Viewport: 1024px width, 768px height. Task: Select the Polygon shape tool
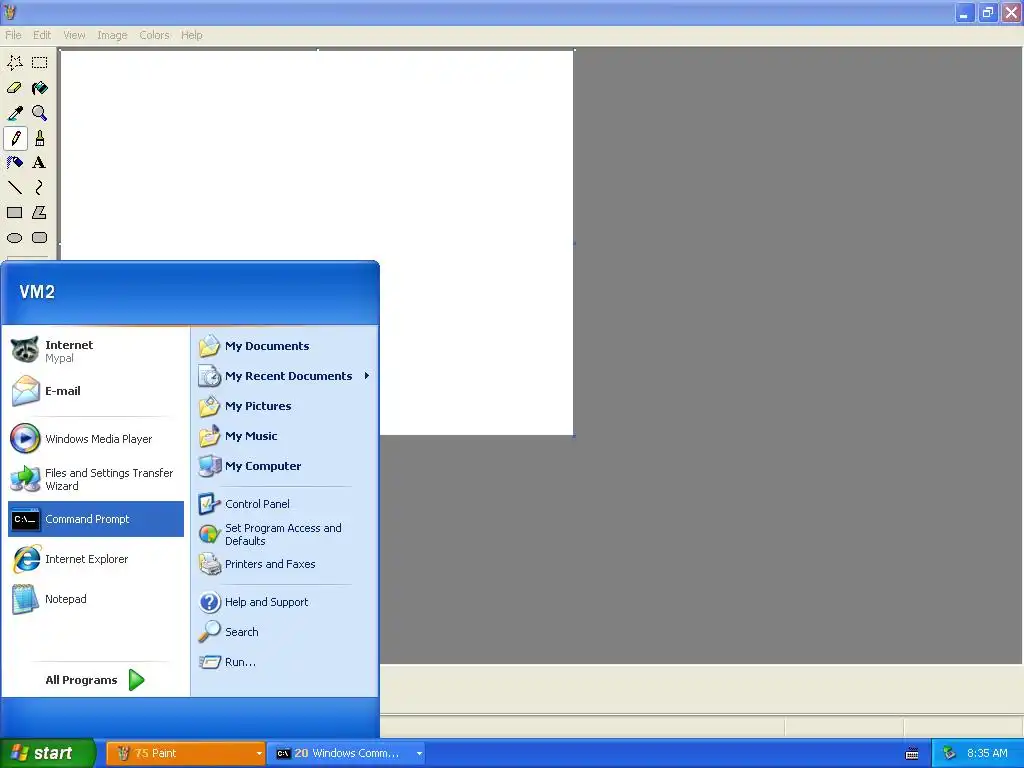pyautogui.click(x=40, y=213)
